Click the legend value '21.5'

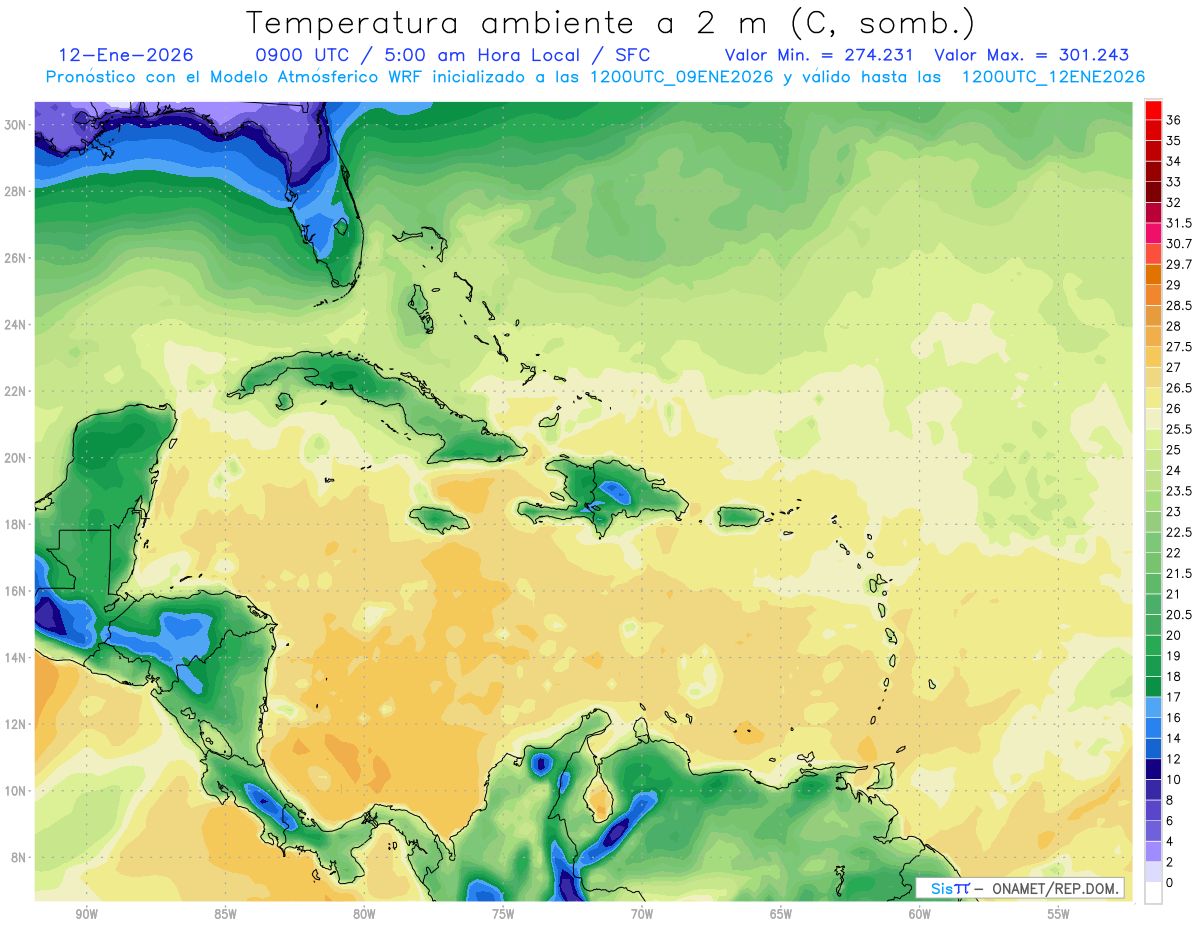[1179, 573]
